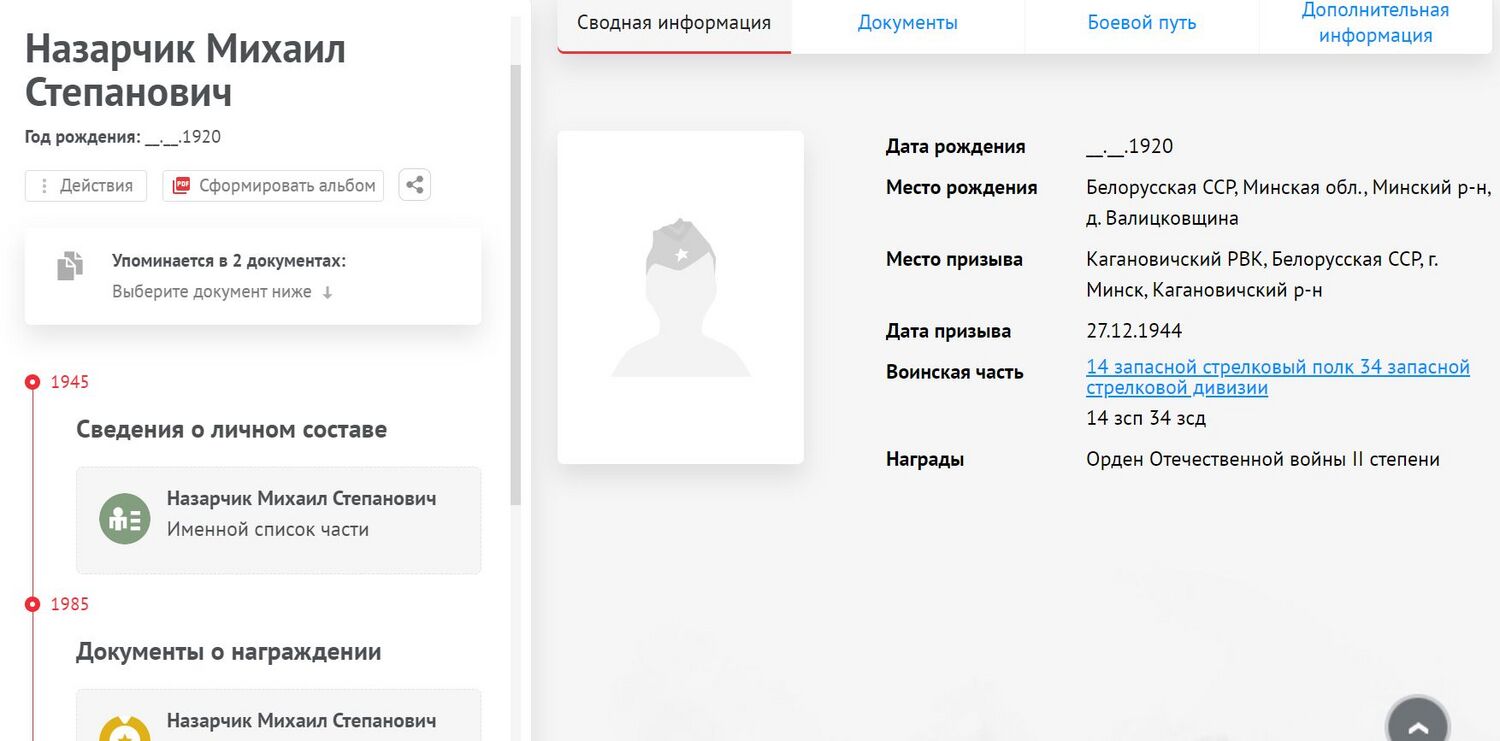Open the Именной список части document card
1500x741 pixels.
[279, 520]
